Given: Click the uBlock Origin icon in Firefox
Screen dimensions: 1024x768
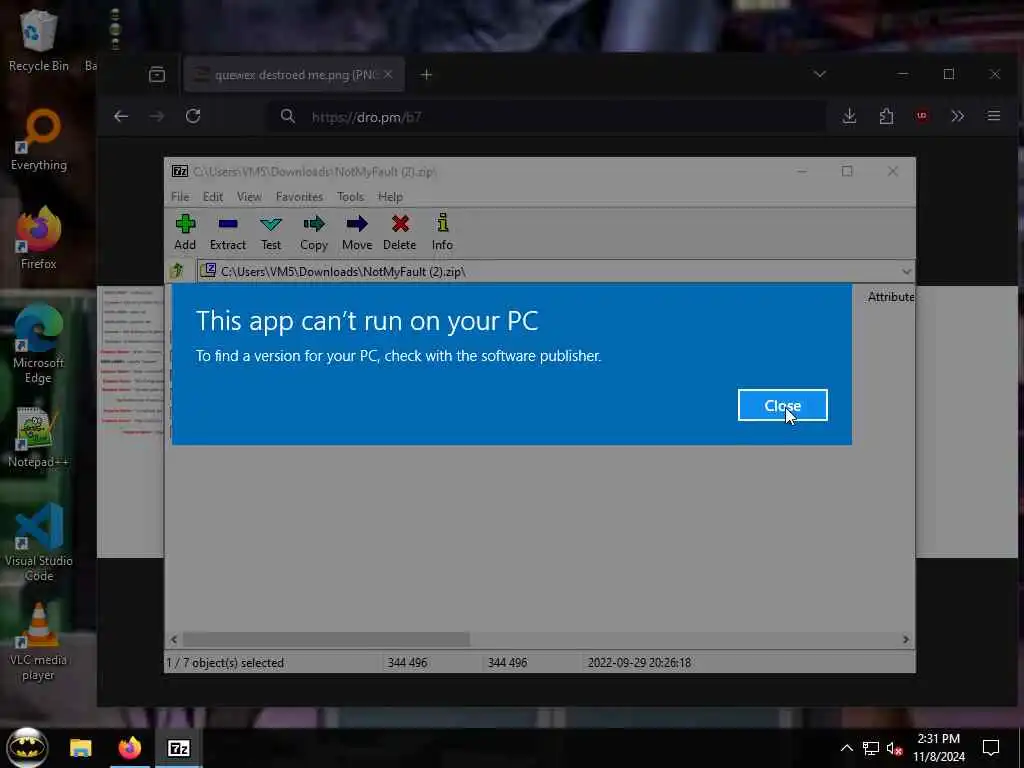Looking at the screenshot, I should point(922,116).
